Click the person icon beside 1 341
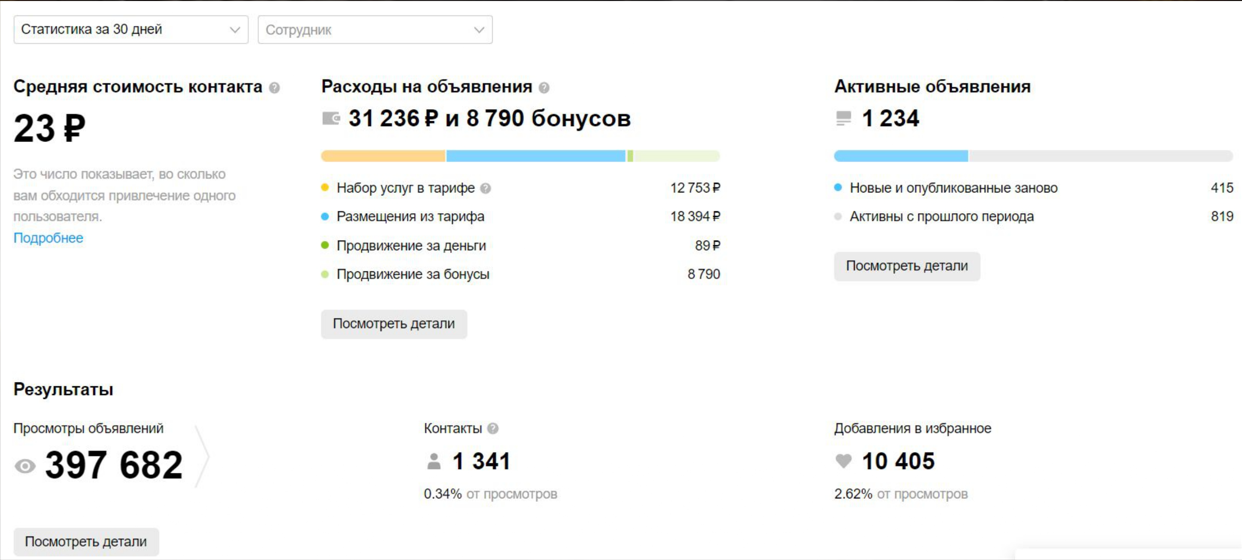The height and width of the screenshot is (560, 1242). tap(434, 461)
